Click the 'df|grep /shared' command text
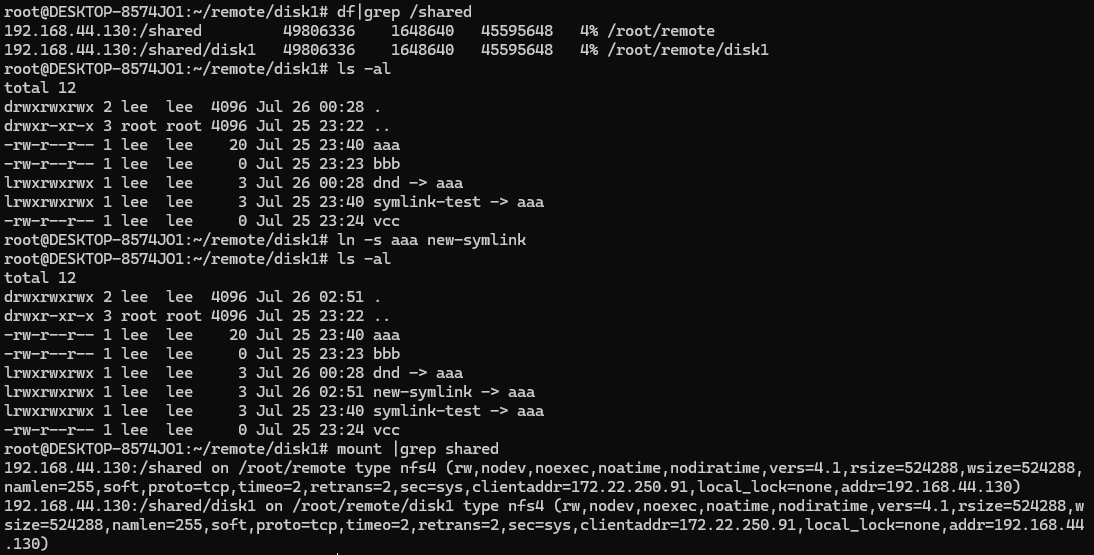 point(404,12)
